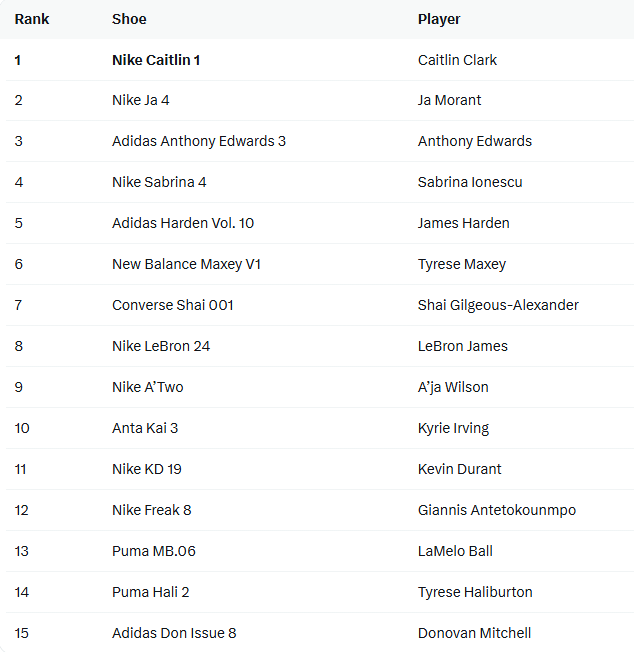634x652 pixels.
Task: Select the Puma MB.06 shoe cell
Action: click(153, 551)
